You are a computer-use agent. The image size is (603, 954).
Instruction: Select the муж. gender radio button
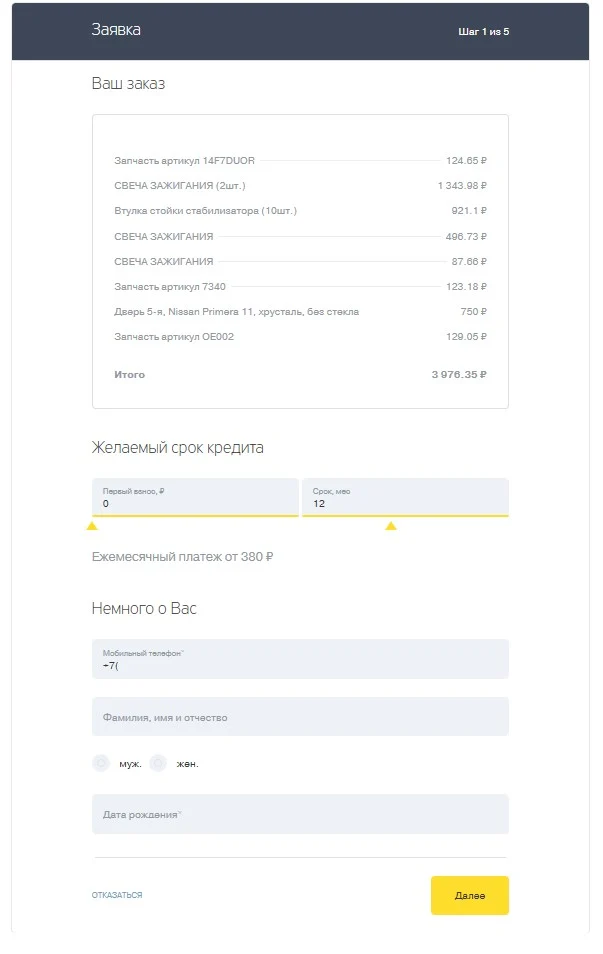coord(101,763)
